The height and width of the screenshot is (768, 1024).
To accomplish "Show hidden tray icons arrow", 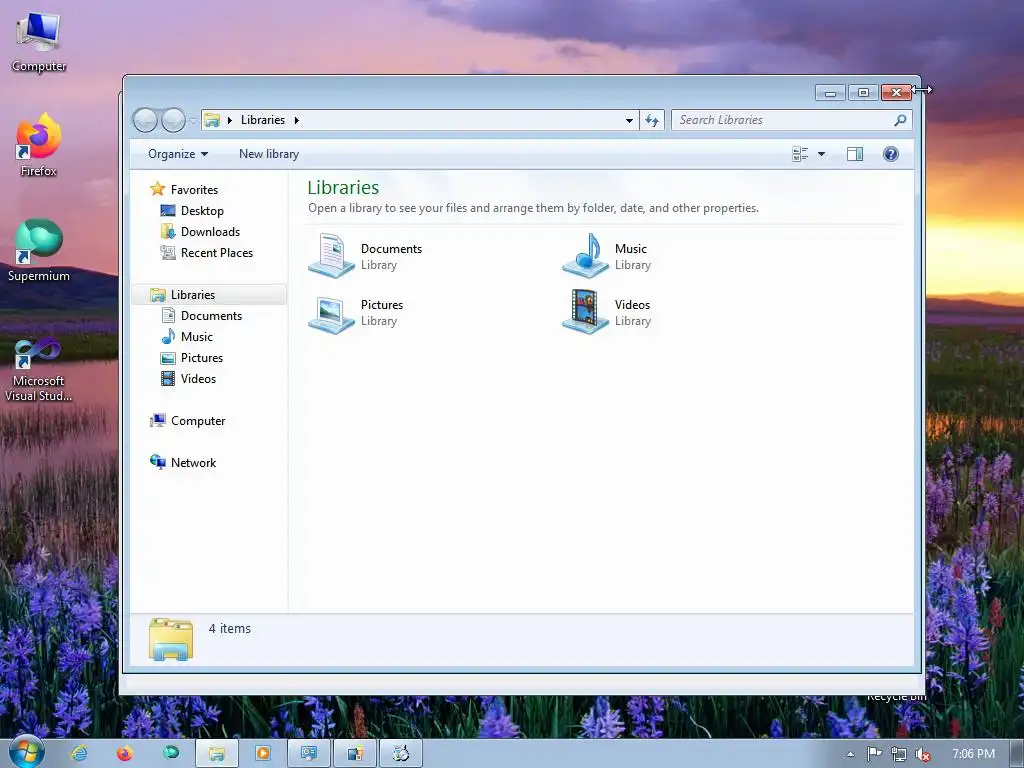I will point(850,754).
